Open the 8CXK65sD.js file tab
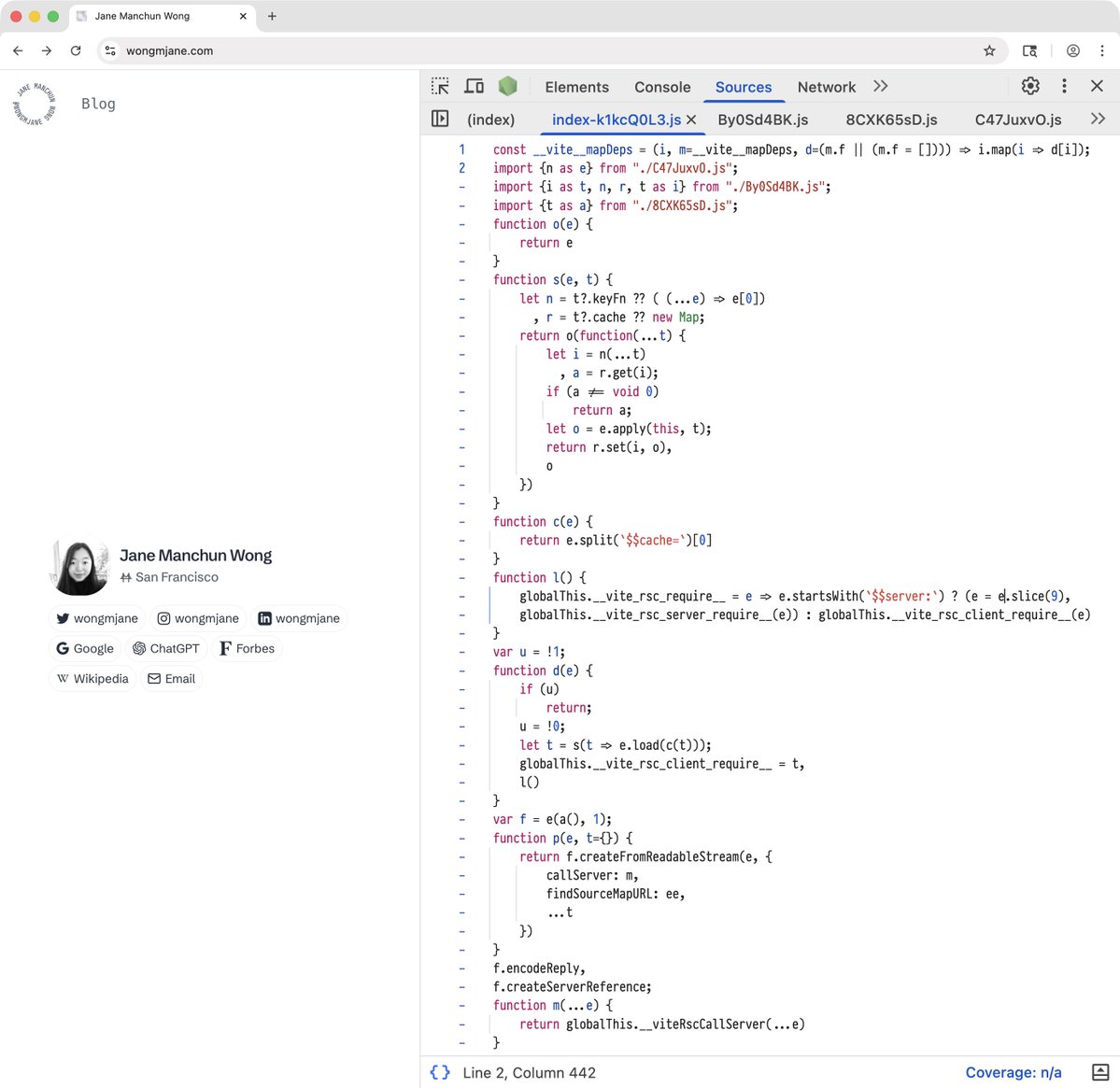 pyautogui.click(x=891, y=120)
